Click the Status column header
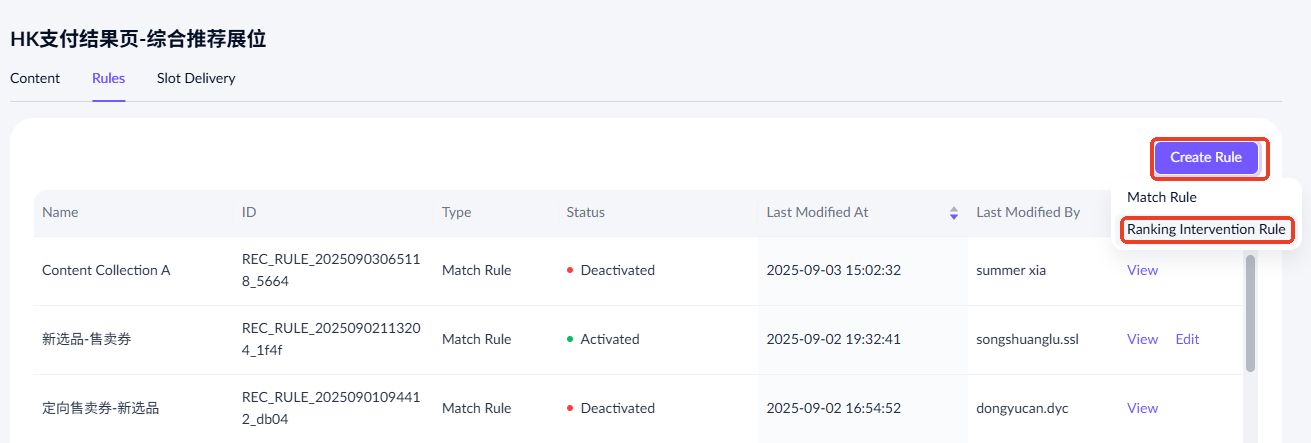 (585, 213)
